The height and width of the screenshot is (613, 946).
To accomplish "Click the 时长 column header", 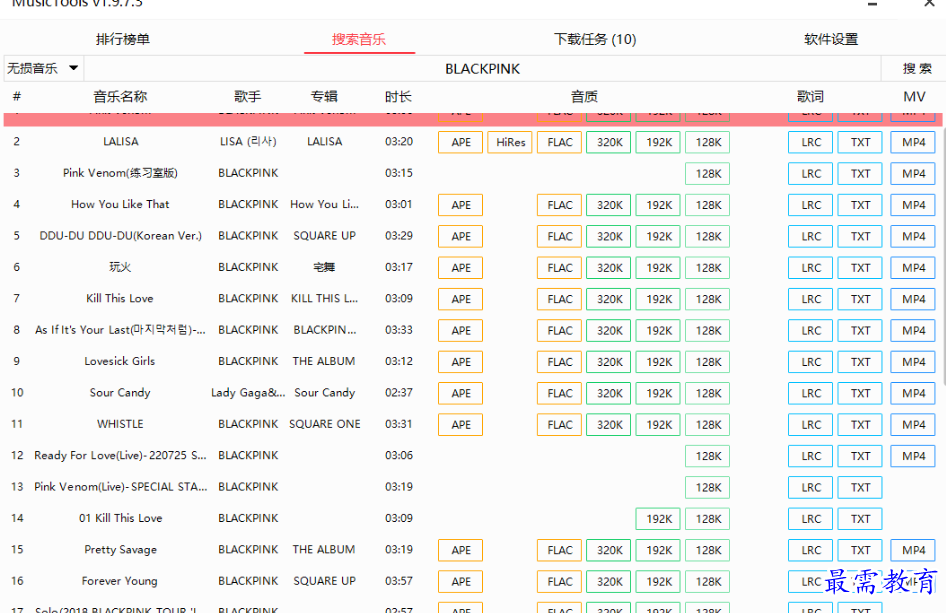I will [x=398, y=97].
